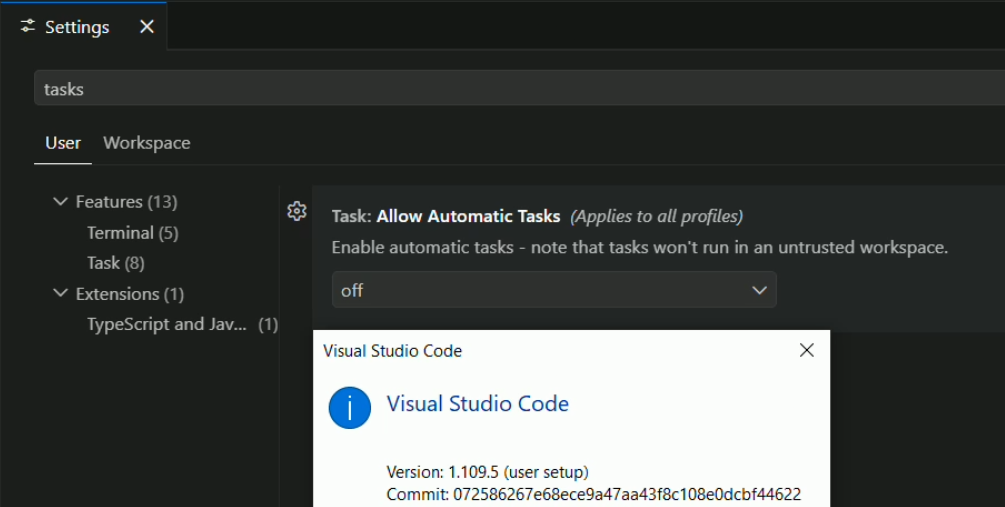The image size is (1005, 507).
Task: Click the blue Visual Studio Code dialog heading
Action: (x=478, y=403)
